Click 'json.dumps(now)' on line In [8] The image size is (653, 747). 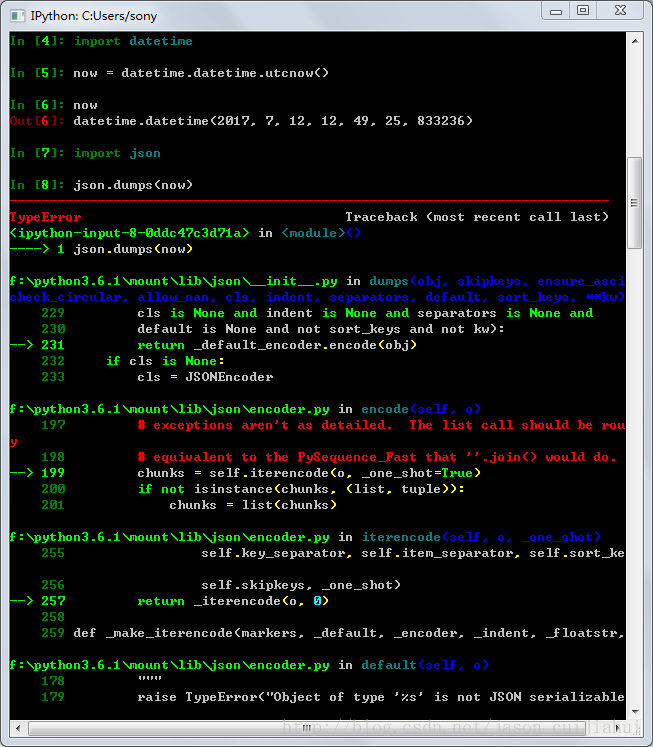(133, 185)
